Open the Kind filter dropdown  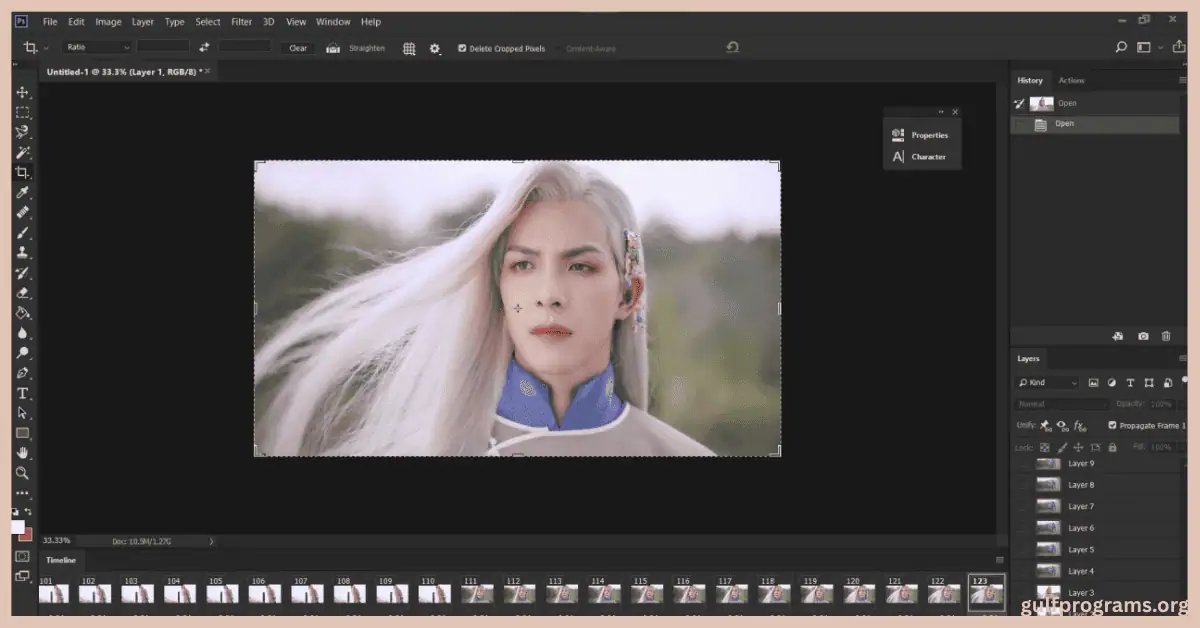pyautogui.click(x=1046, y=382)
